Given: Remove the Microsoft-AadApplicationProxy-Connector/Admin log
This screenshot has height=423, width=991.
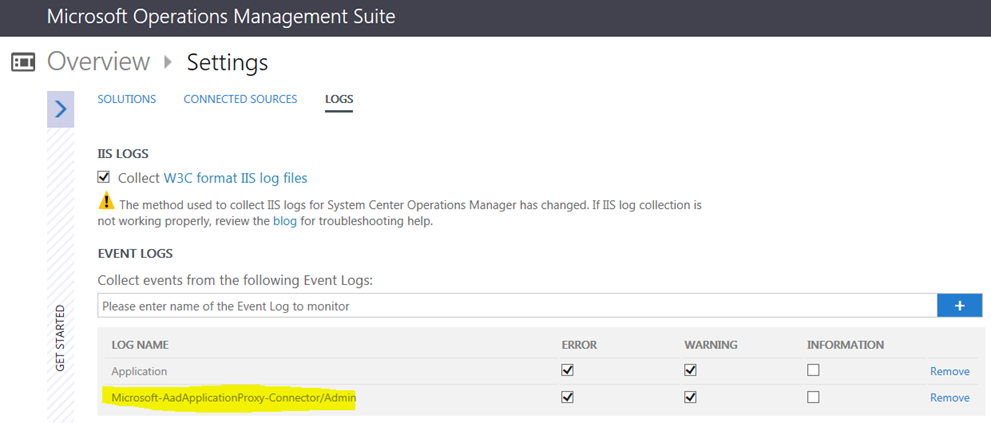Looking at the screenshot, I should [x=949, y=398].
